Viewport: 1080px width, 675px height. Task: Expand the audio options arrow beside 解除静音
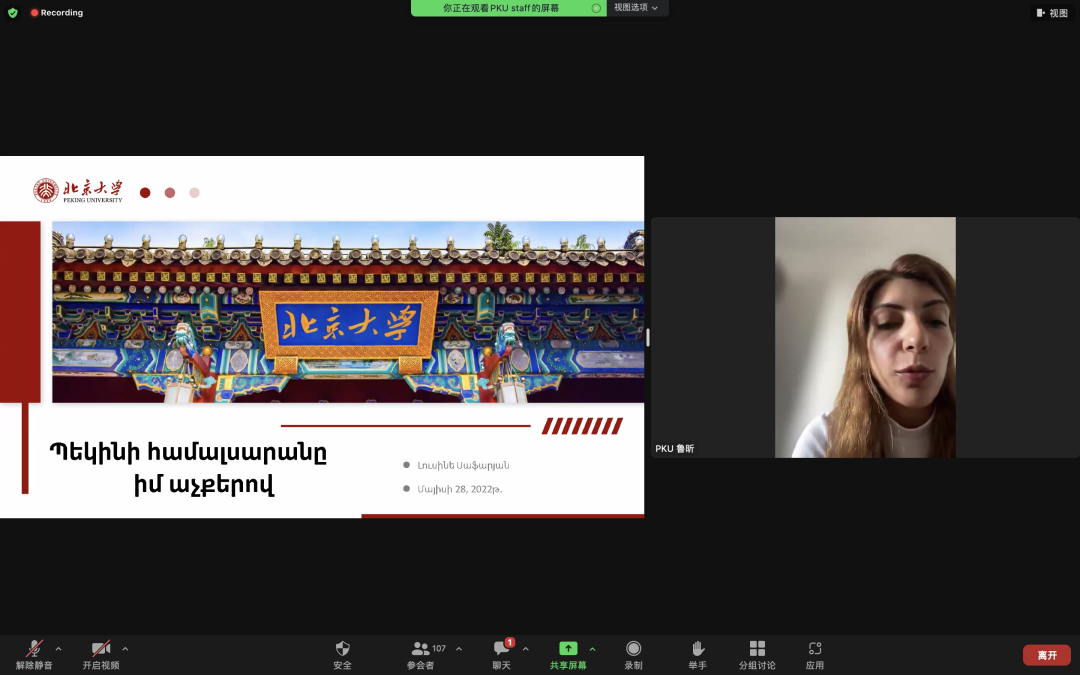click(59, 649)
